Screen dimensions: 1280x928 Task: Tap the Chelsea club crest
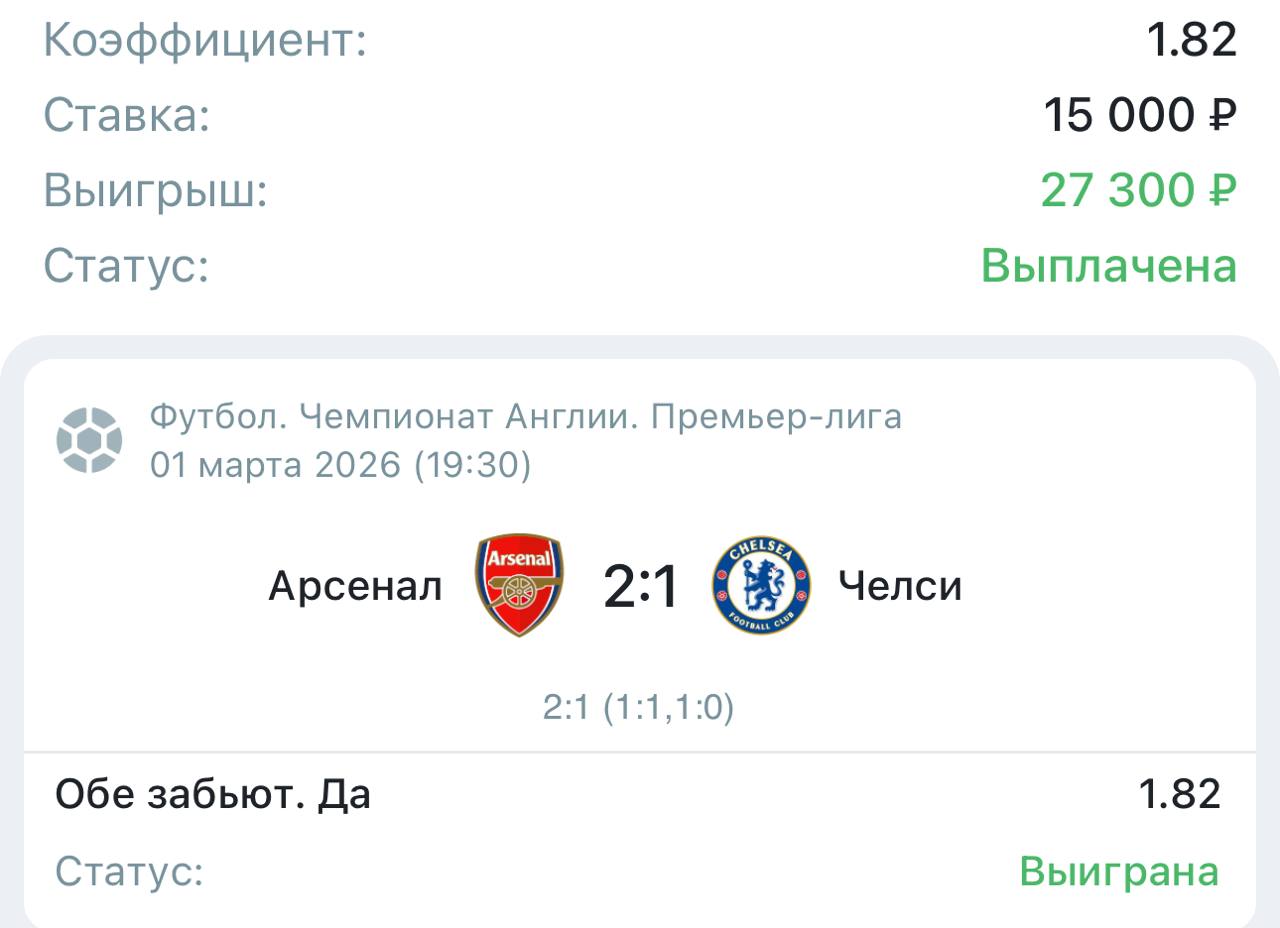(761, 585)
